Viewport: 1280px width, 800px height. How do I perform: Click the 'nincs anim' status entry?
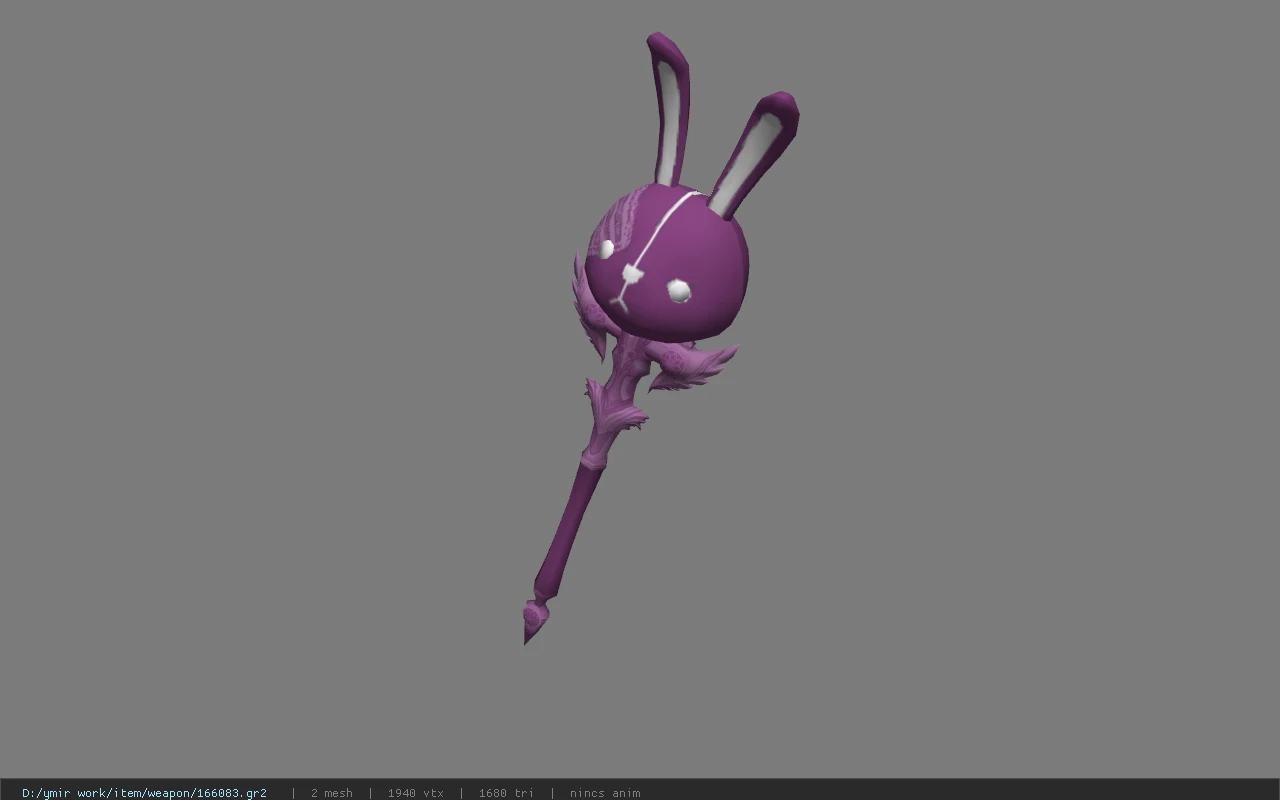605,793
